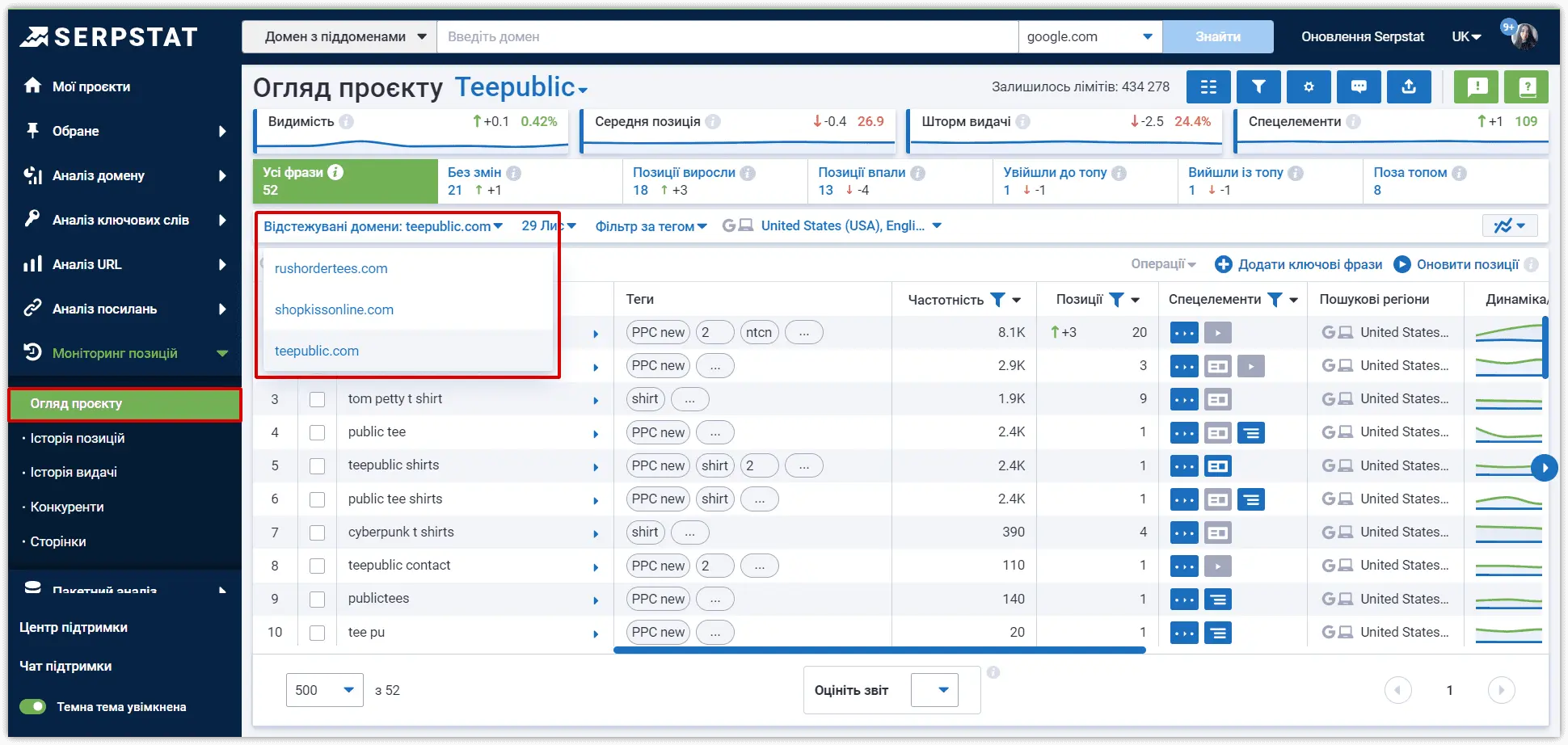Screen dimensions: 1568x745
Task: Click the 'Введіть домен' input field
Action: point(727,36)
